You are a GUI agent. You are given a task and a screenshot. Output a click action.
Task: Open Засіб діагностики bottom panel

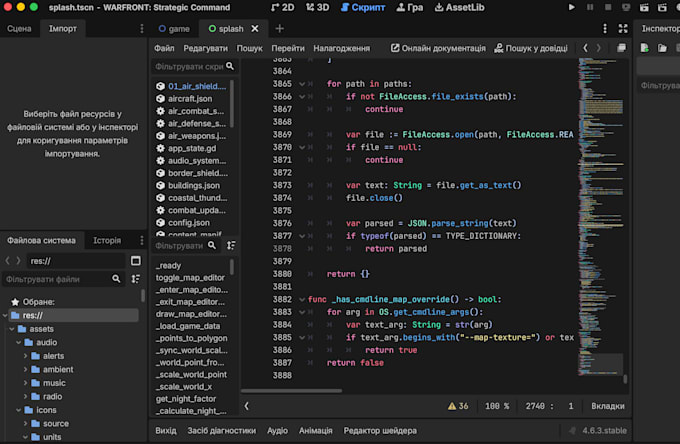click(222, 431)
